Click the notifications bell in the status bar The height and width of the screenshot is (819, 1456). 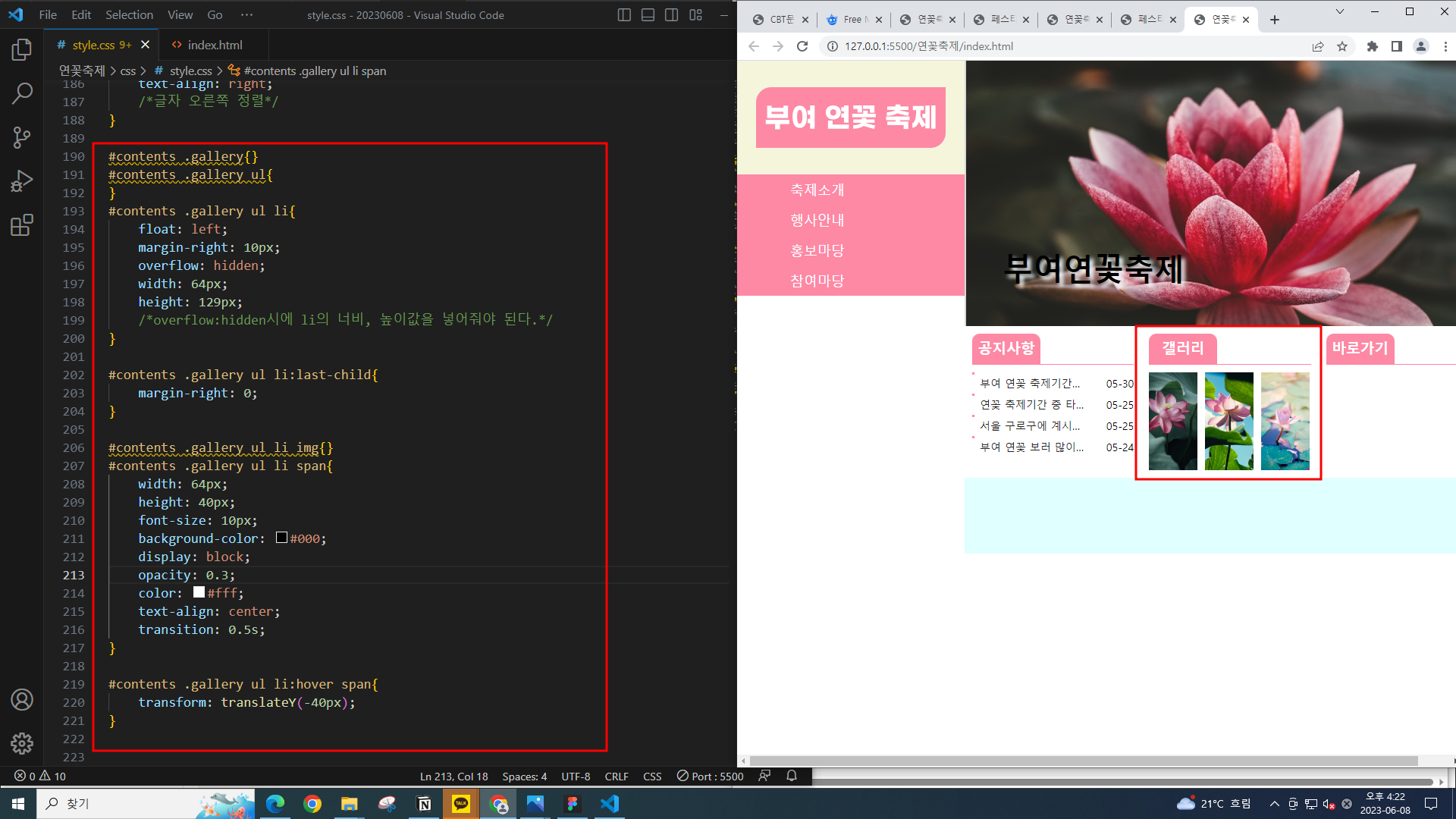coord(792,776)
